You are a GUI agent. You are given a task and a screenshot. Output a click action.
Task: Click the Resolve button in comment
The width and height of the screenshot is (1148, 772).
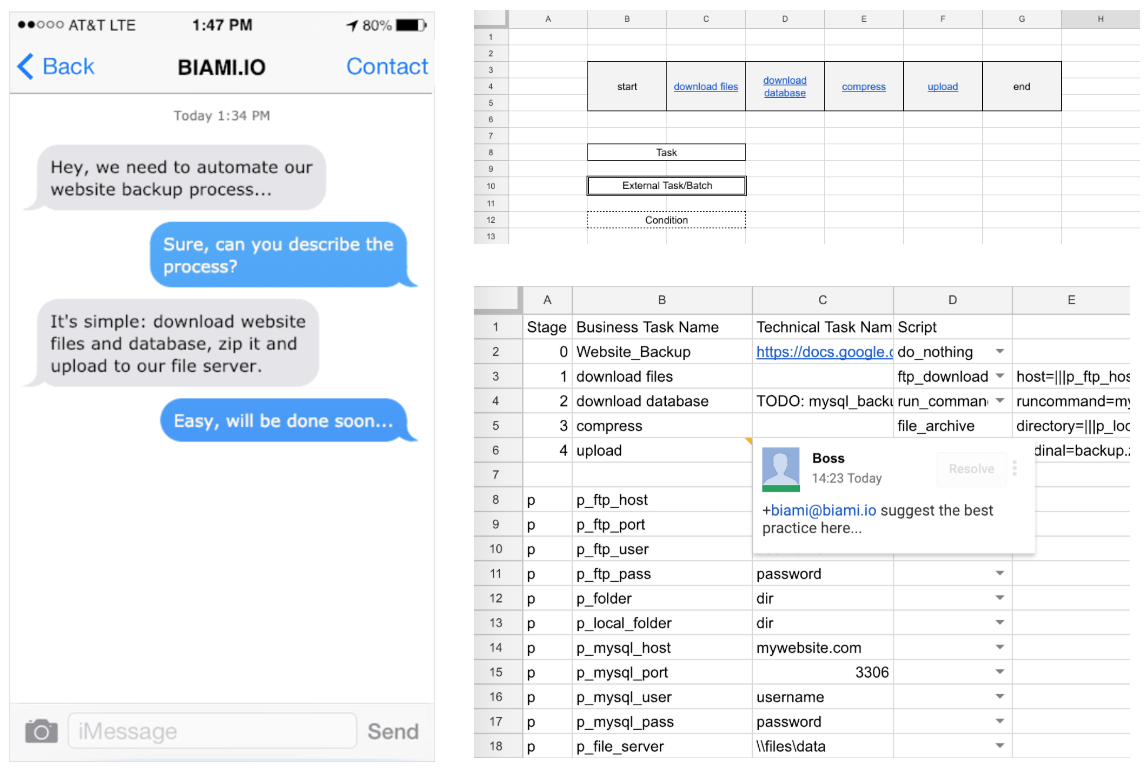pos(971,468)
